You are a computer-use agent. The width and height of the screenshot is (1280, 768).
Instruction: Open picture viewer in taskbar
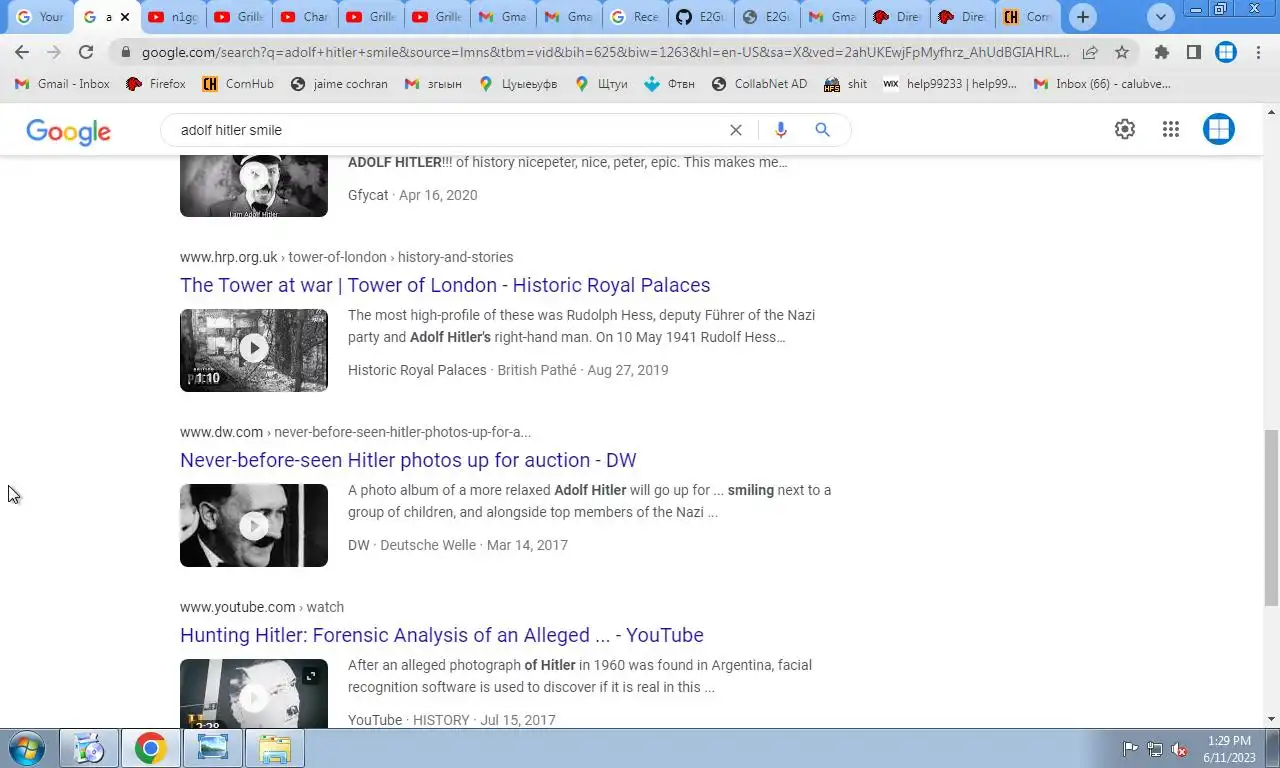click(x=213, y=748)
